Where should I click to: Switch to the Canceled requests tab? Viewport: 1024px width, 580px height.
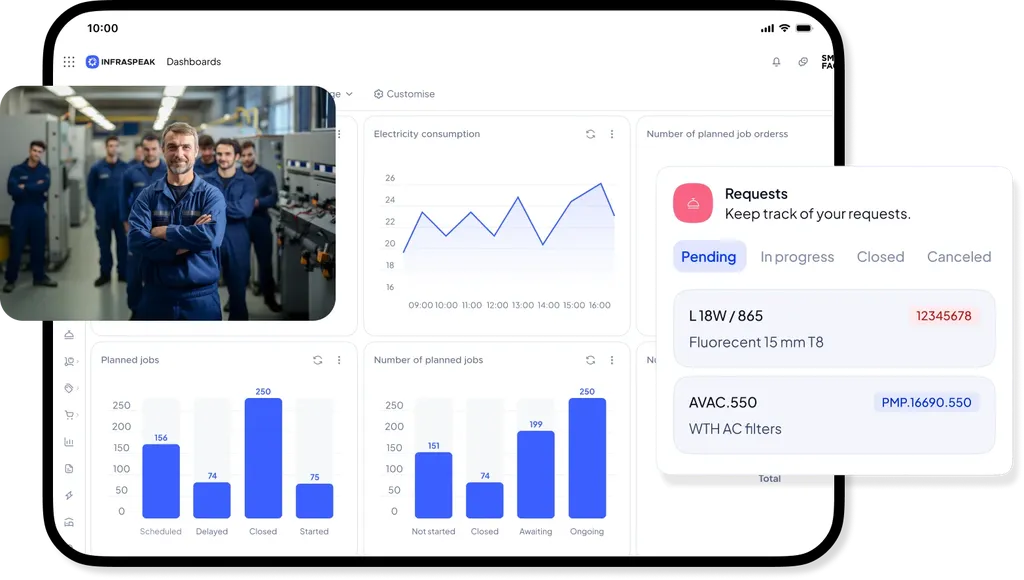959,257
